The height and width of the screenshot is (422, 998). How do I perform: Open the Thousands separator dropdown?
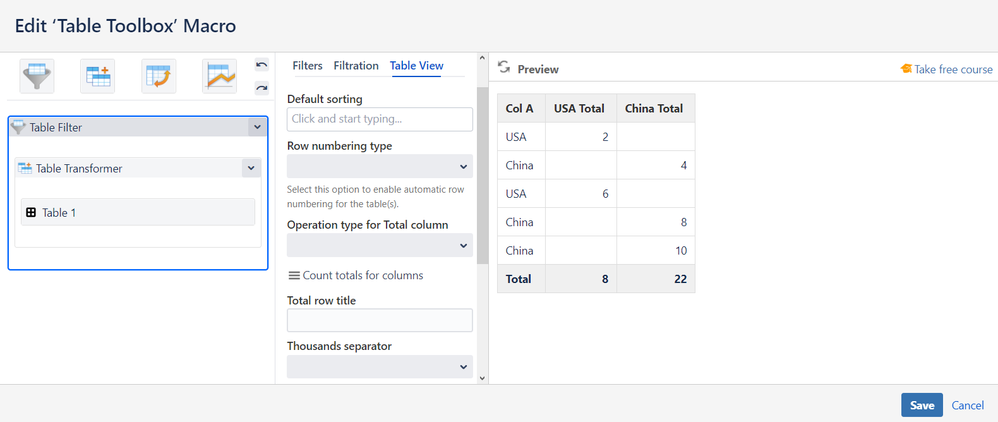click(380, 367)
